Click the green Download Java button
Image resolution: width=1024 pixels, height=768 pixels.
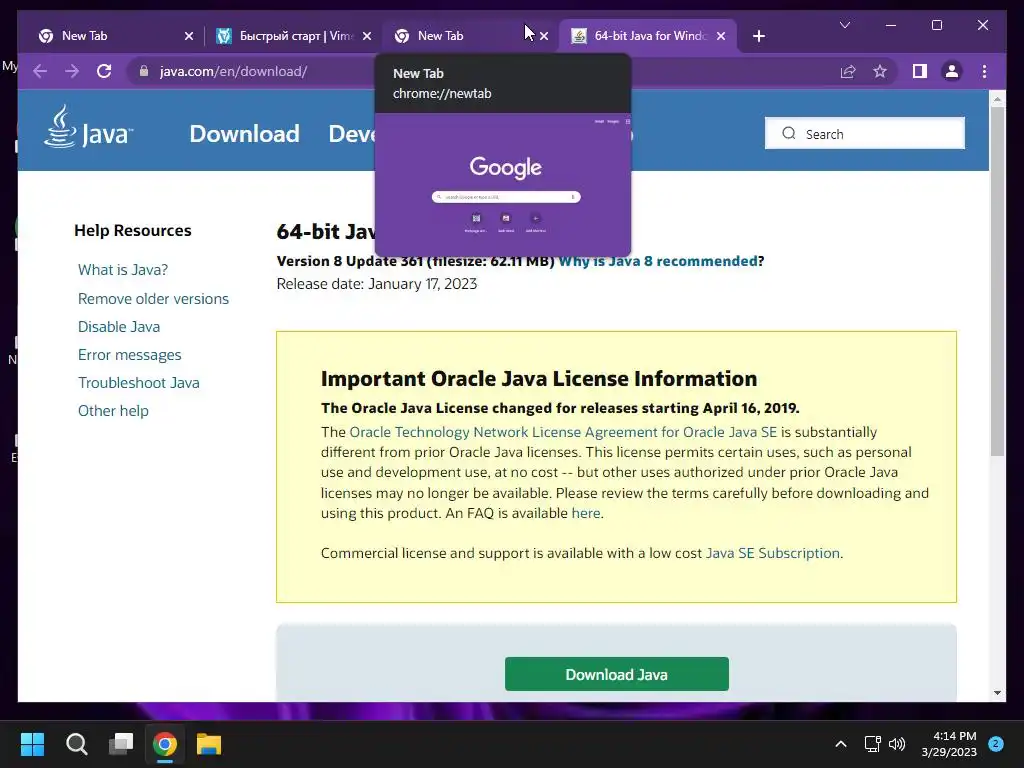(616, 674)
